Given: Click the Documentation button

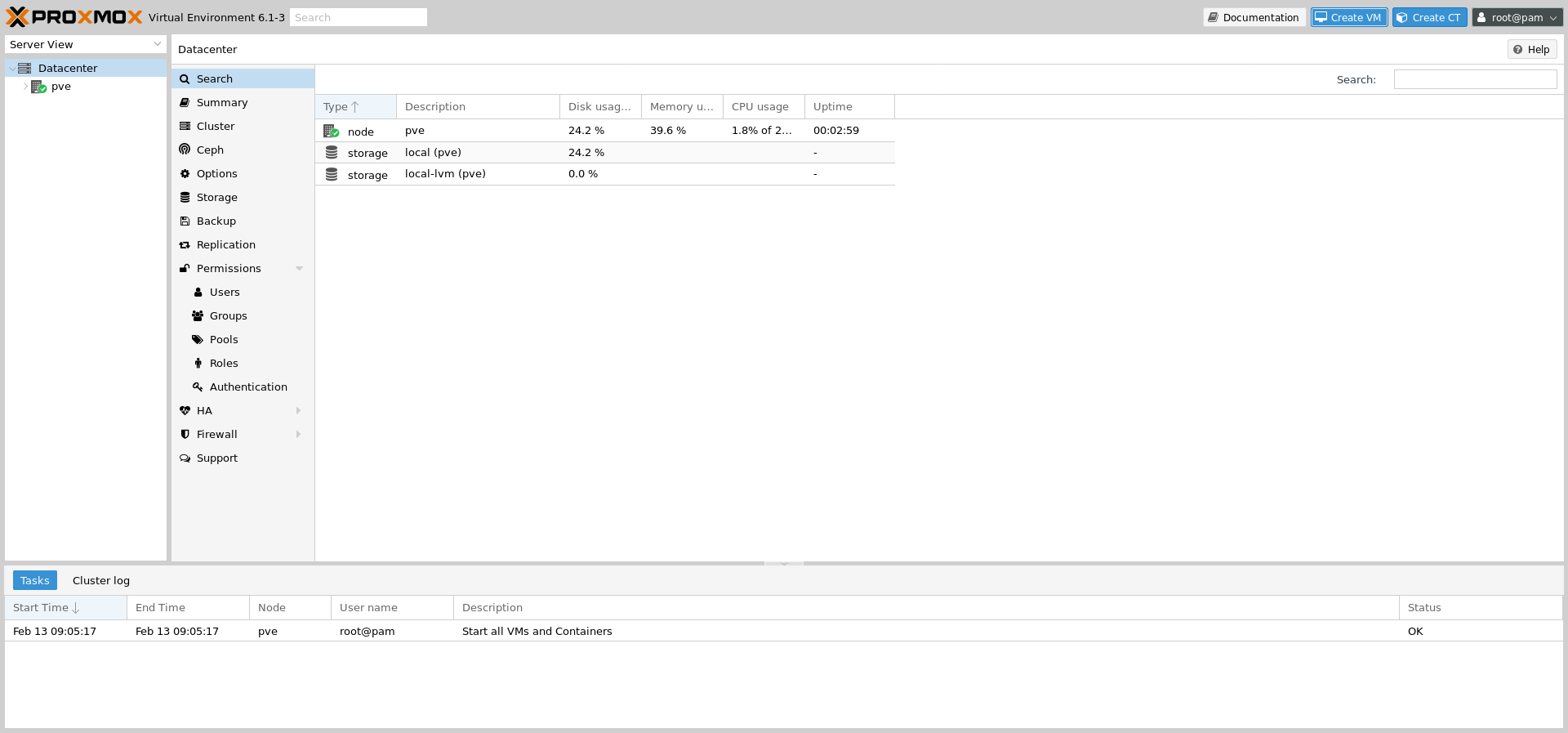Looking at the screenshot, I should pyautogui.click(x=1254, y=17).
